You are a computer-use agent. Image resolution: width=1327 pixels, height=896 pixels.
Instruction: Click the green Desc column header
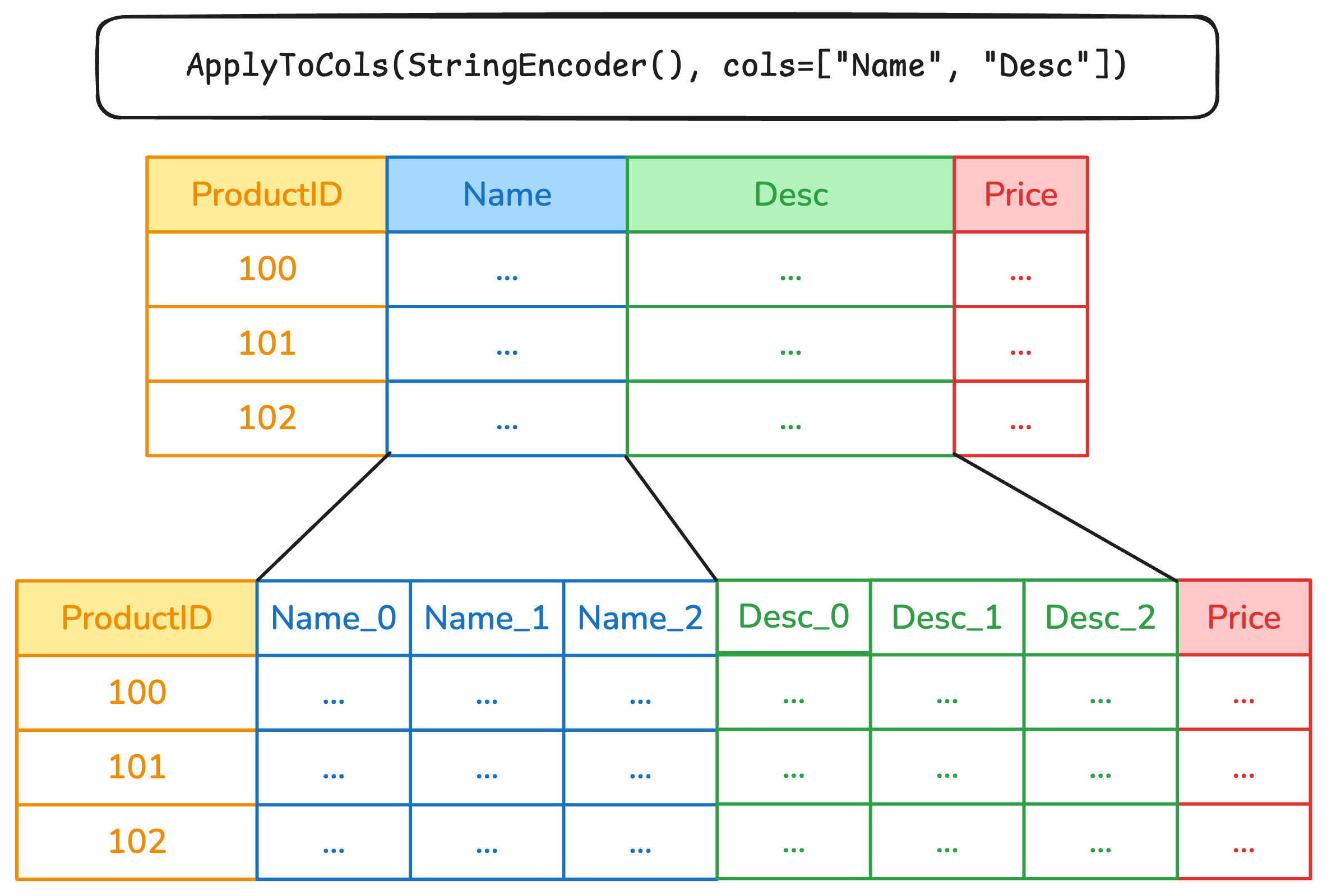(790, 194)
